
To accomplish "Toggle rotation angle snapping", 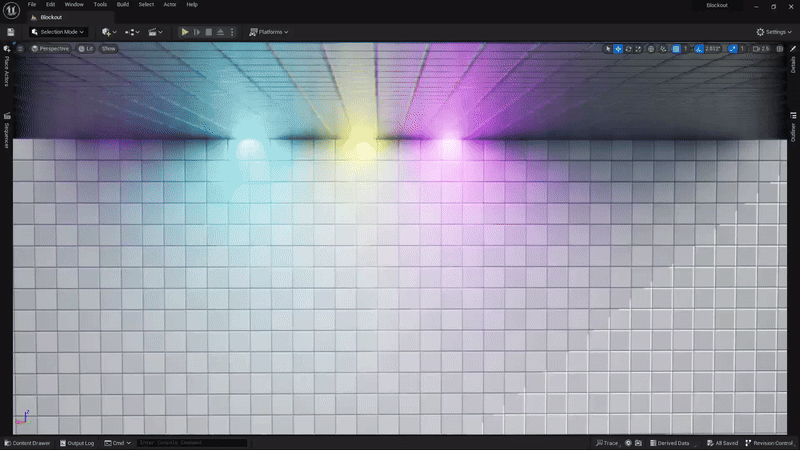I will click(x=698, y=48).
